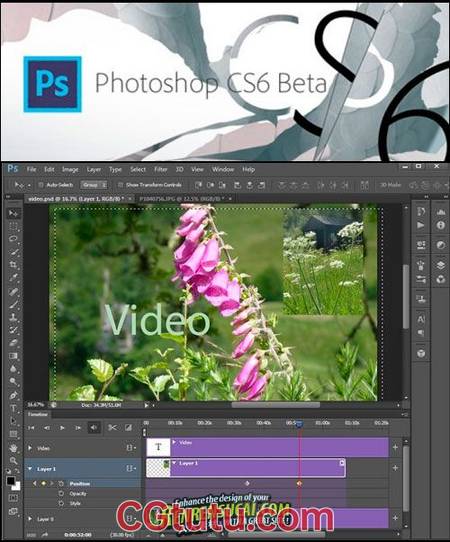Viewport: 450px width, 542px height.
Task: Click the 16.67% zoom level field
Action: 36,405
